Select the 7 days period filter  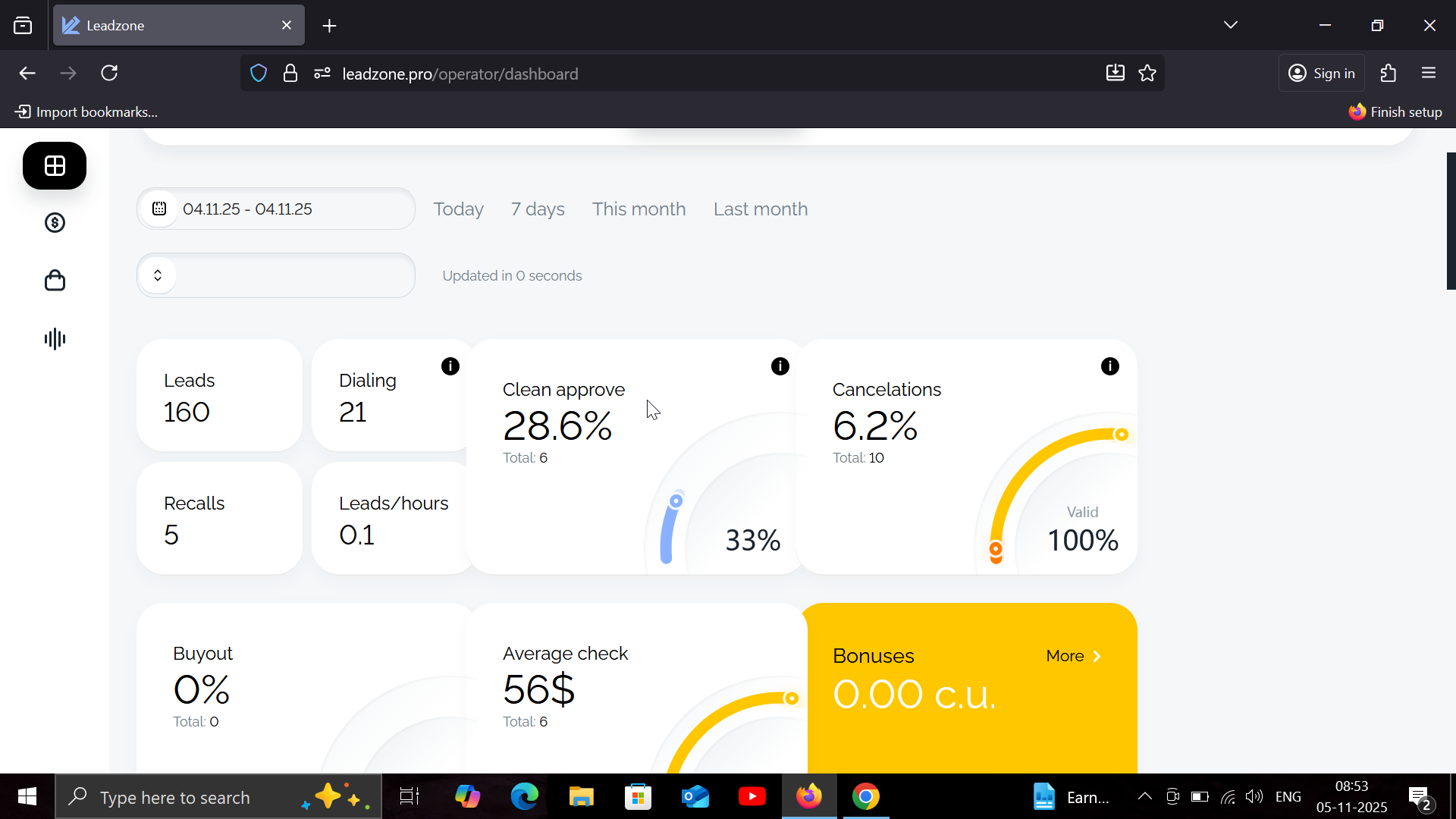537,209
